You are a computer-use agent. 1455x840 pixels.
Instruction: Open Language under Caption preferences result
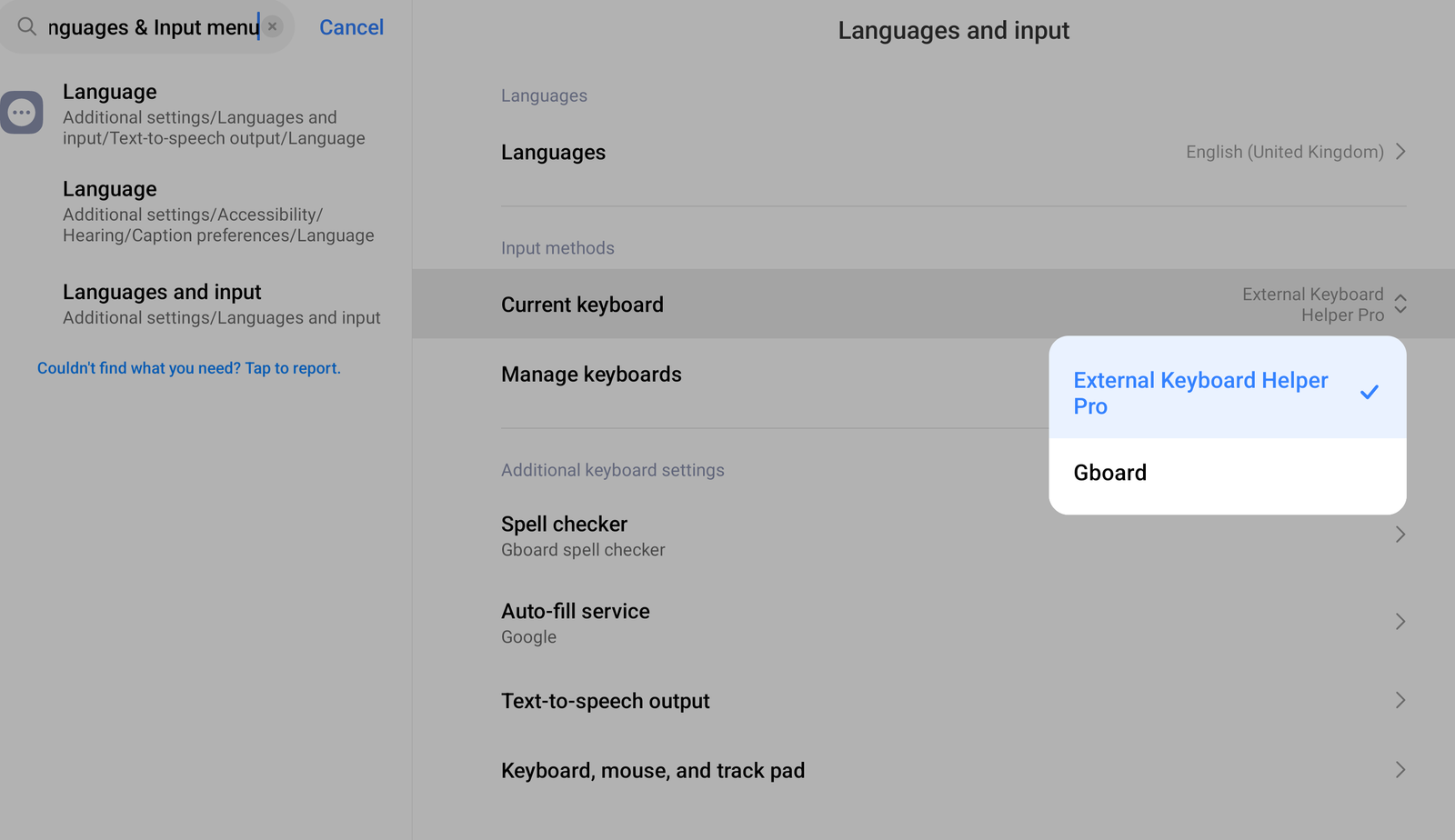pyautogui.click(x=218, y=212)
